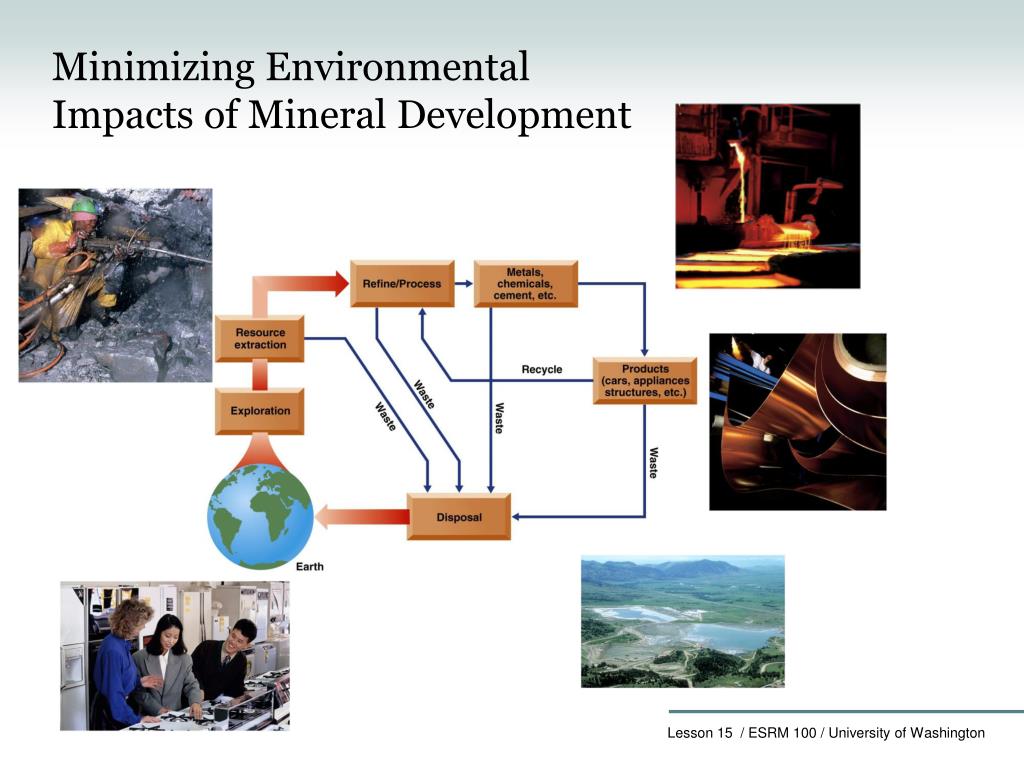Image resolution: width=1024 pixels, height=768 pixels.
Task: Click the molten metal pouring photo
Action: click(x=767, y=196)
